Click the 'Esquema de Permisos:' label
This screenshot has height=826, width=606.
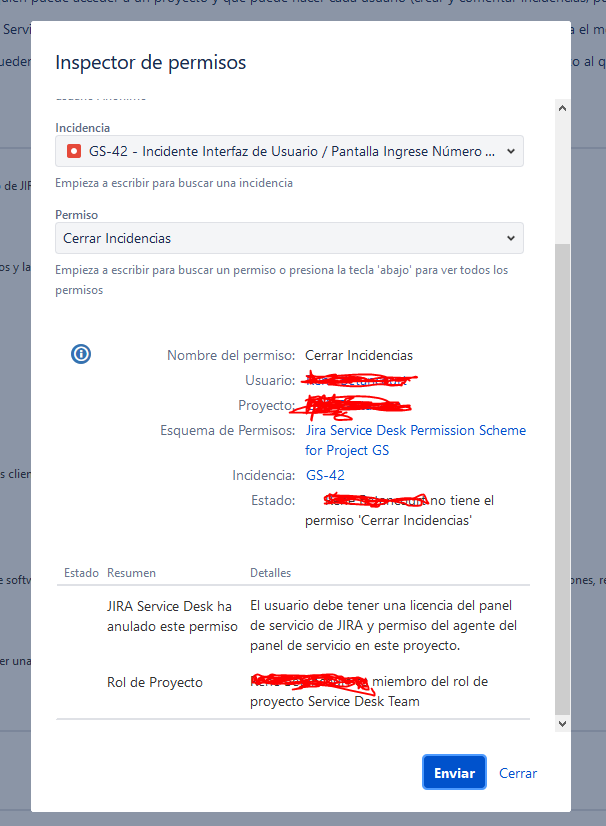pos(228,430)
